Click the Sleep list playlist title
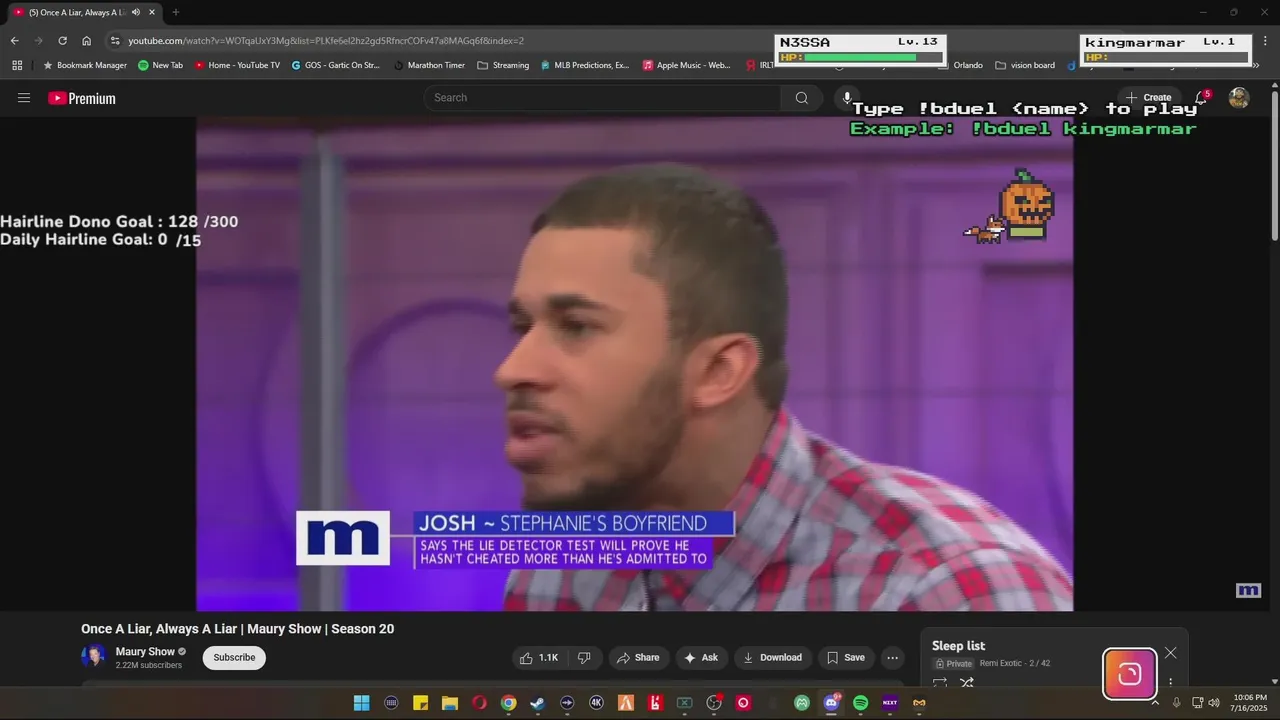This screenshot has width=1280, height=720. [958, 646]
